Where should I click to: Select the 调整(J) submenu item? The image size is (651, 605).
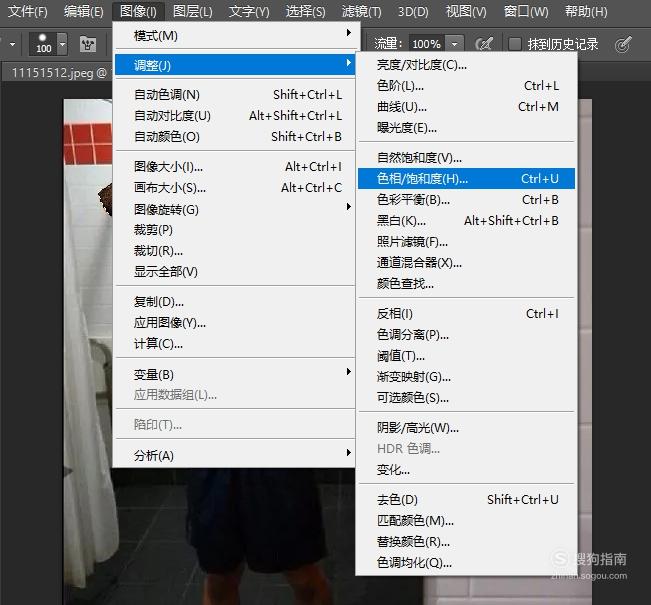(235, 65)
